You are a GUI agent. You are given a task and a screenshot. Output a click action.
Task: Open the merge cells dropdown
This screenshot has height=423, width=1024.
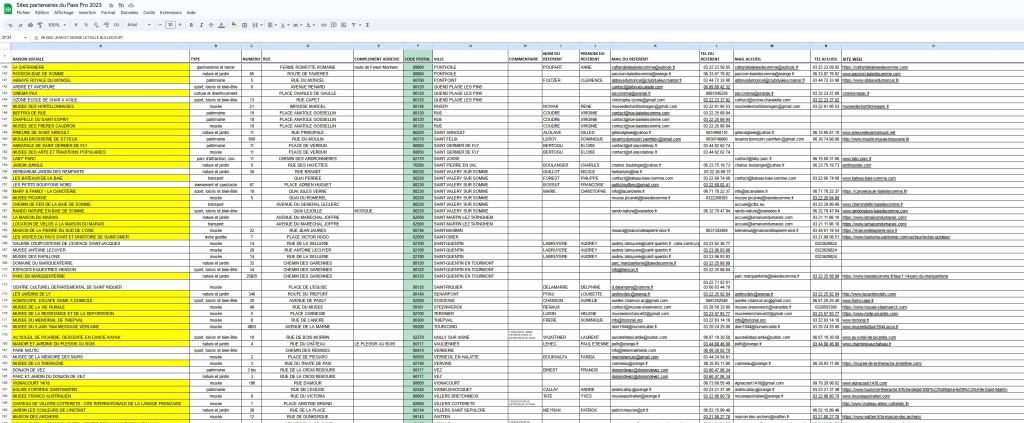click(x=257, y=25)
